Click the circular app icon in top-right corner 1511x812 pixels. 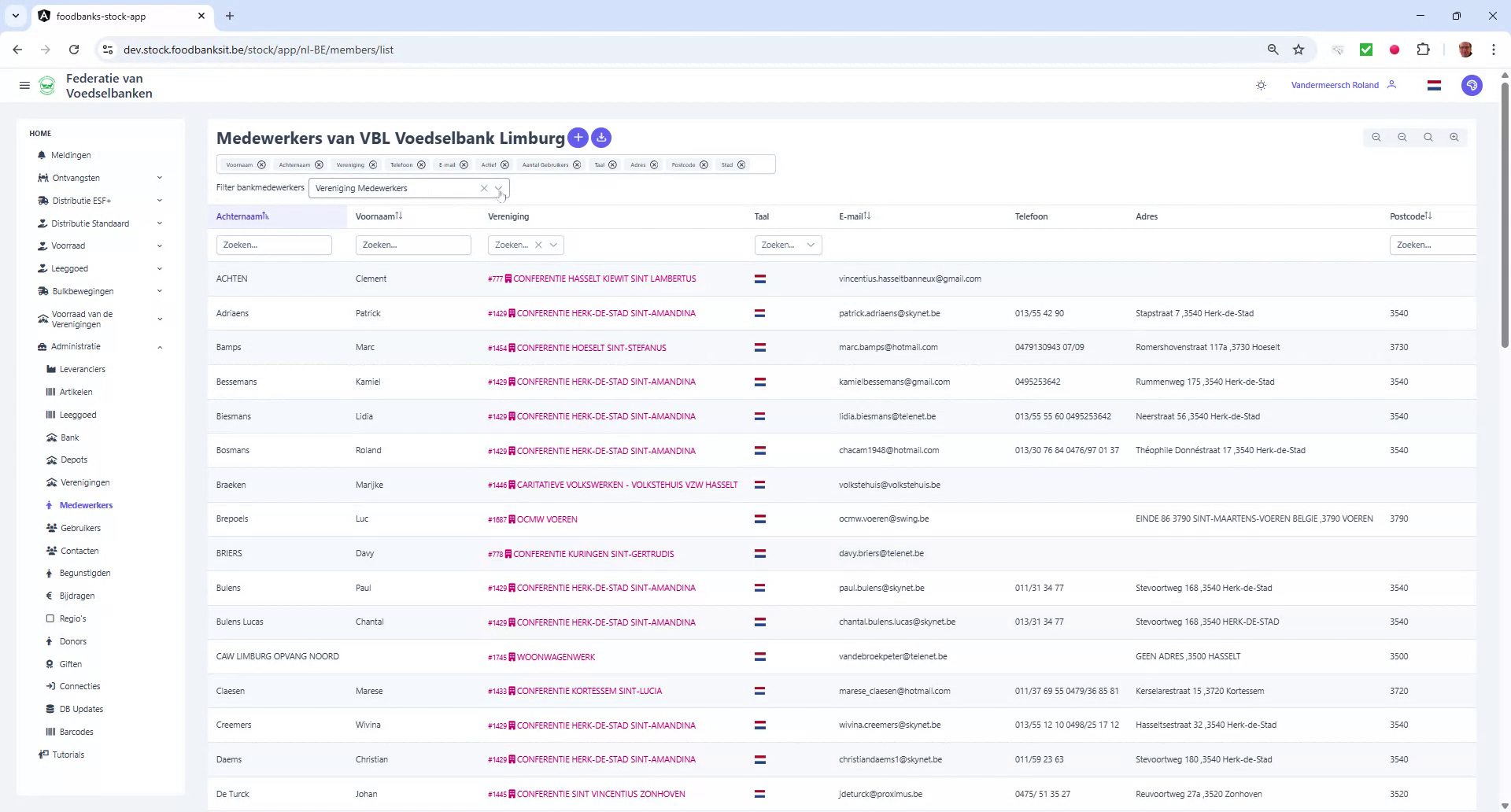1471,85
